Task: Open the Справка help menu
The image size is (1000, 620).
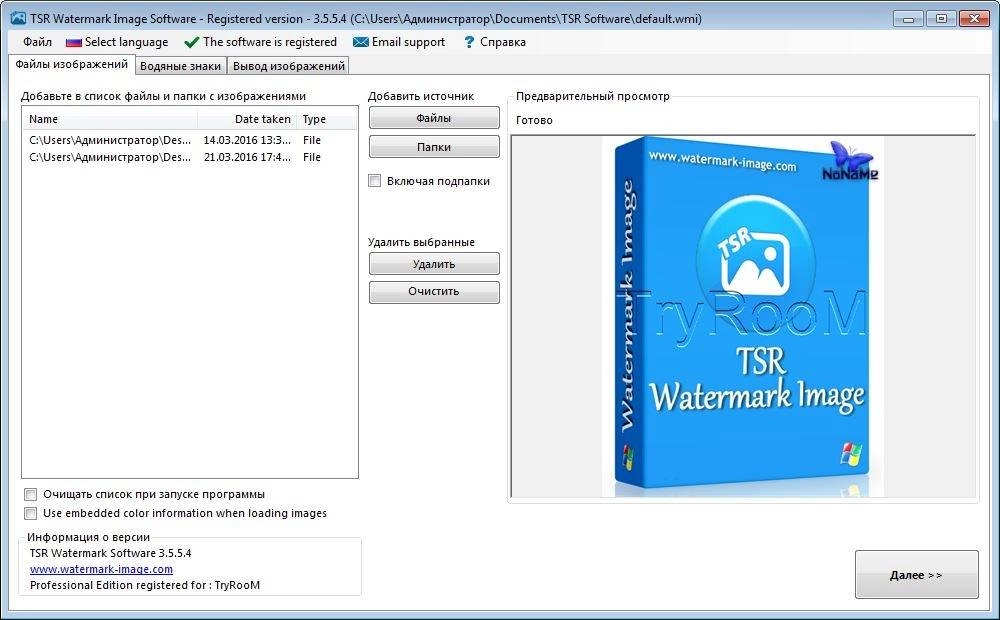Action: pos(503,42)
